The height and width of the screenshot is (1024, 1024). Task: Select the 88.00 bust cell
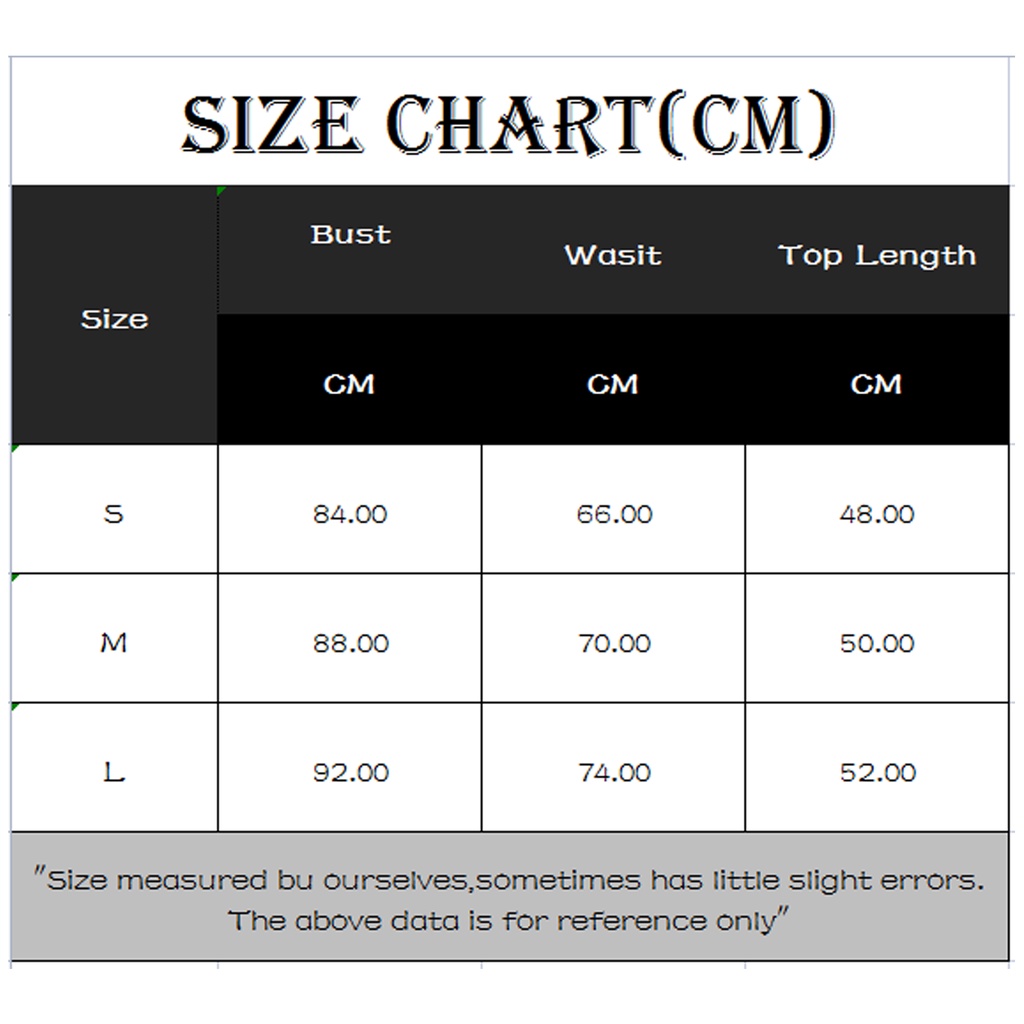349,643
